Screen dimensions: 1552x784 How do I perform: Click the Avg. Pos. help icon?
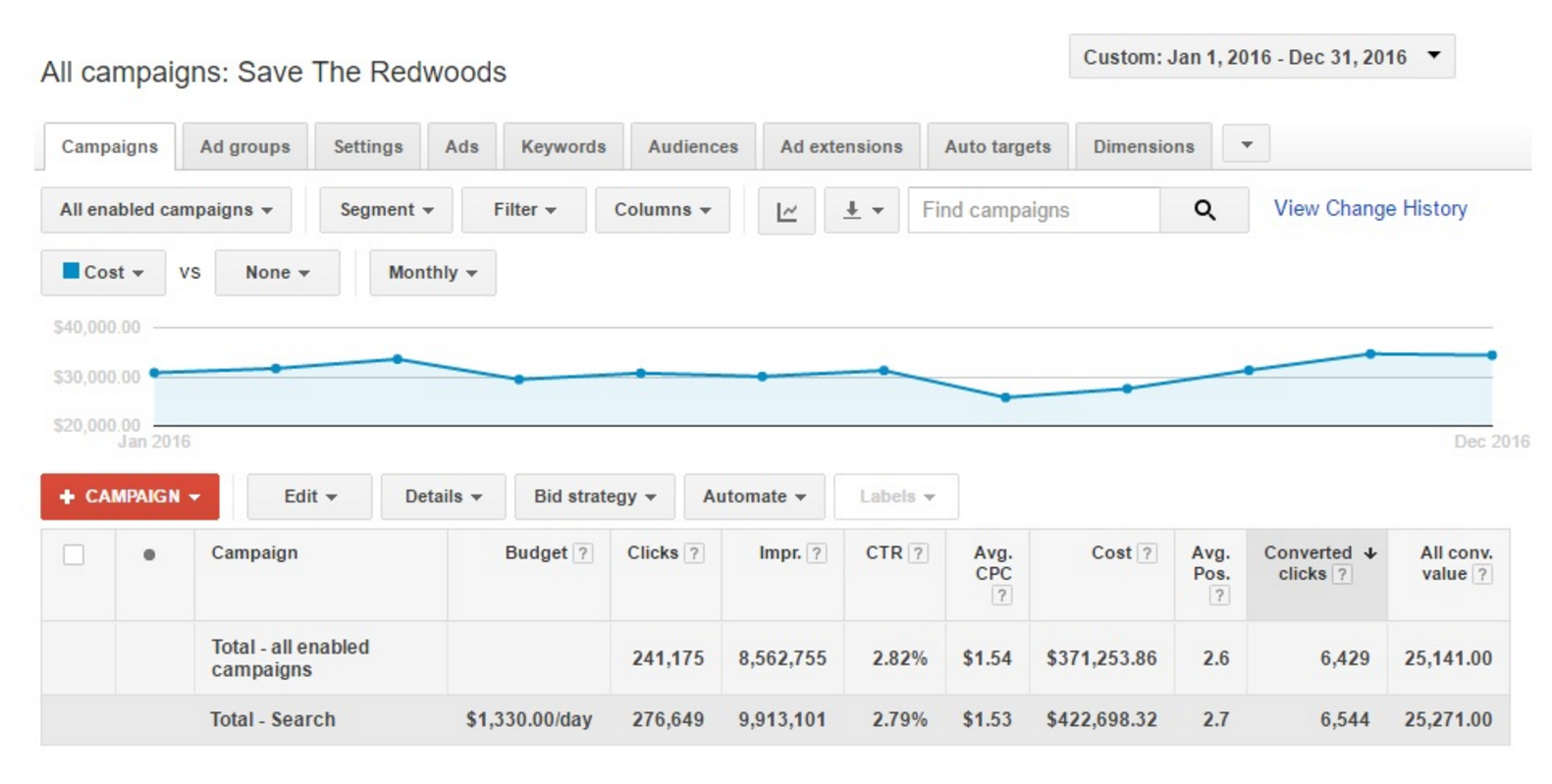click(1219, 596)
